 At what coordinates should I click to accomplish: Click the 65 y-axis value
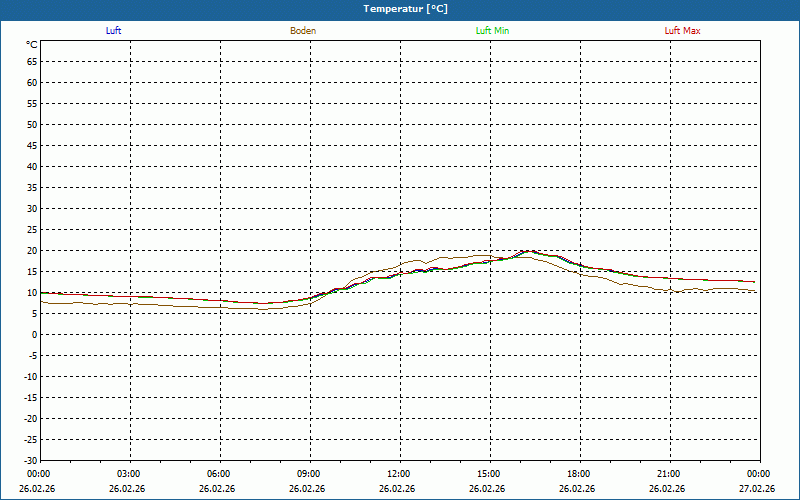pyautogui.click(x=32, y=62)
